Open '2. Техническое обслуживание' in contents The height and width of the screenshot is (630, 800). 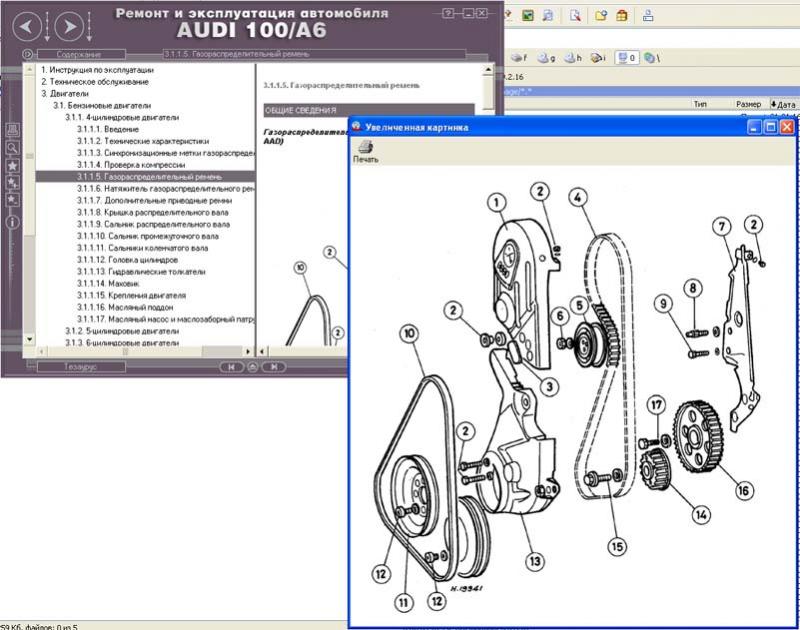(95, 82)
